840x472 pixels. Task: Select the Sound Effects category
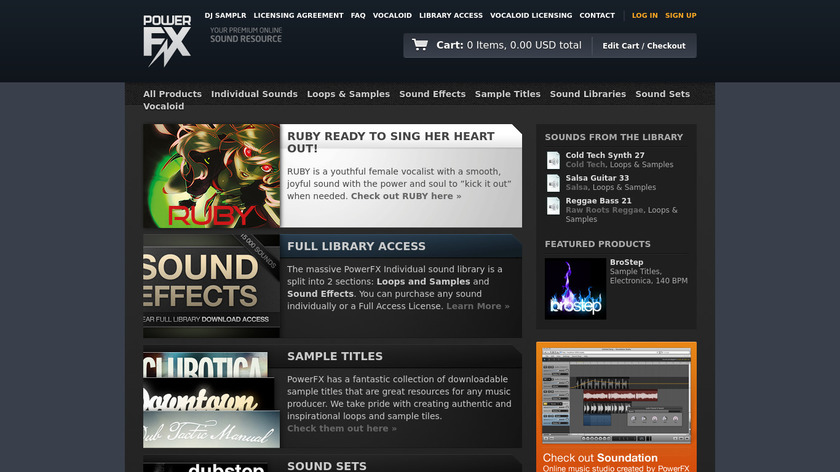point(432,94)
